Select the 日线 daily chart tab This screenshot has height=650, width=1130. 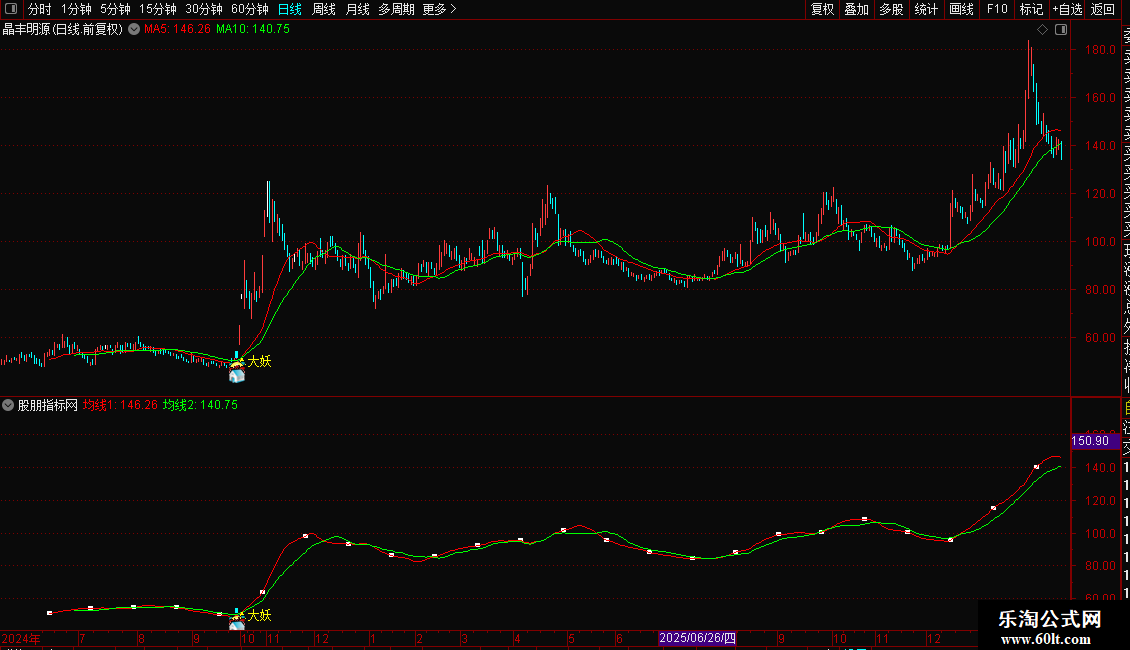(x=290, y=9)
